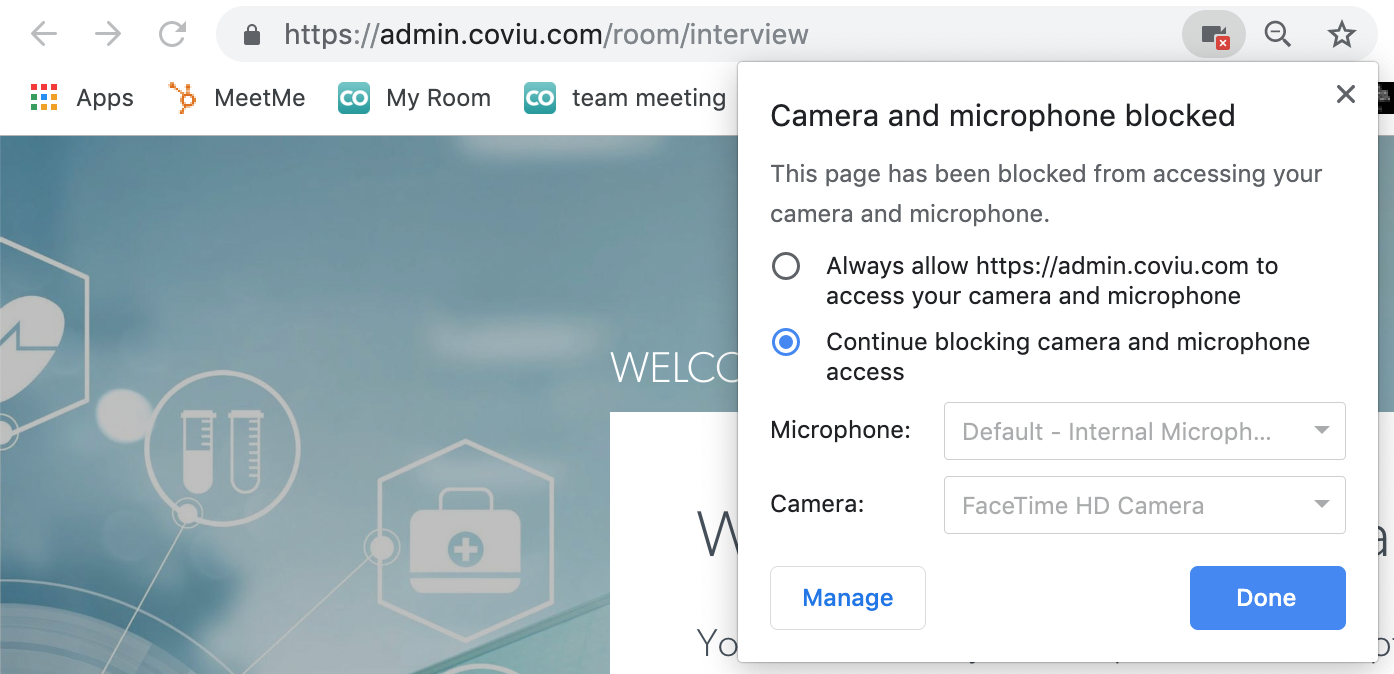Click the My Room Coviu bookmark icon
This screenshot has width=1394, height=674.
tap(354, 98)
